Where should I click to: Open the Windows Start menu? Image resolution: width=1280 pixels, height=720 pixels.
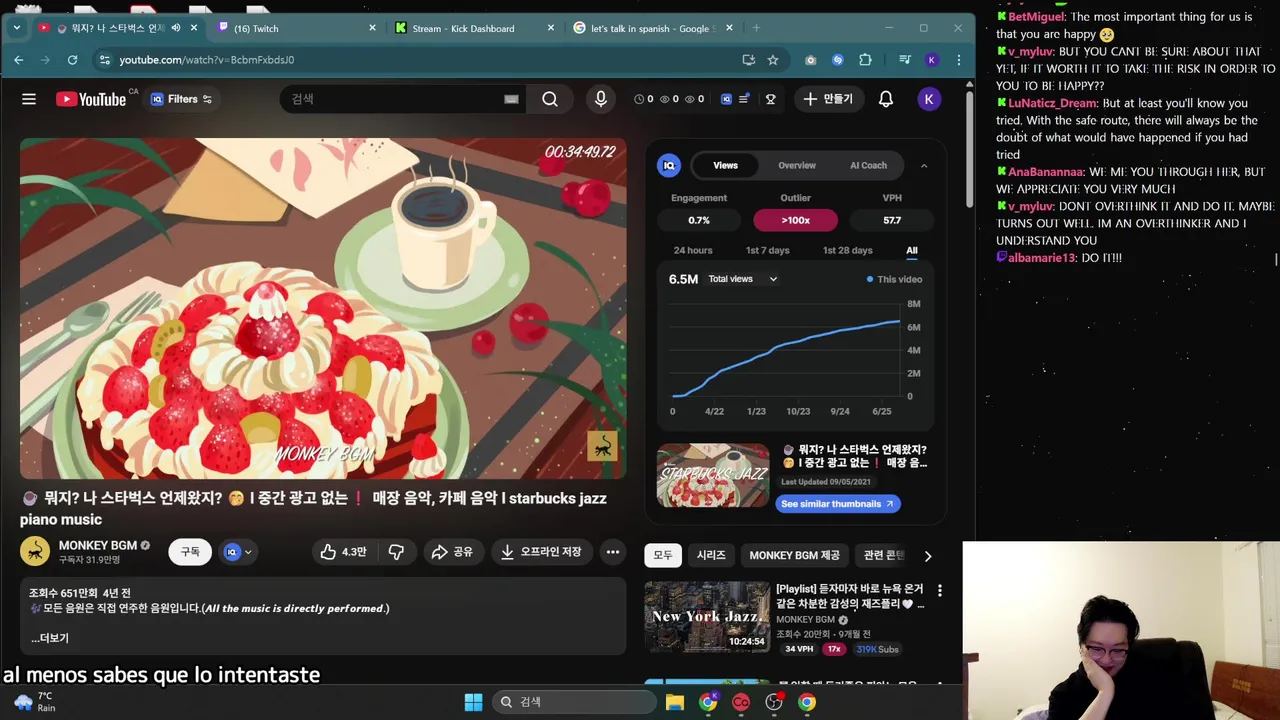tap(473, 702)
